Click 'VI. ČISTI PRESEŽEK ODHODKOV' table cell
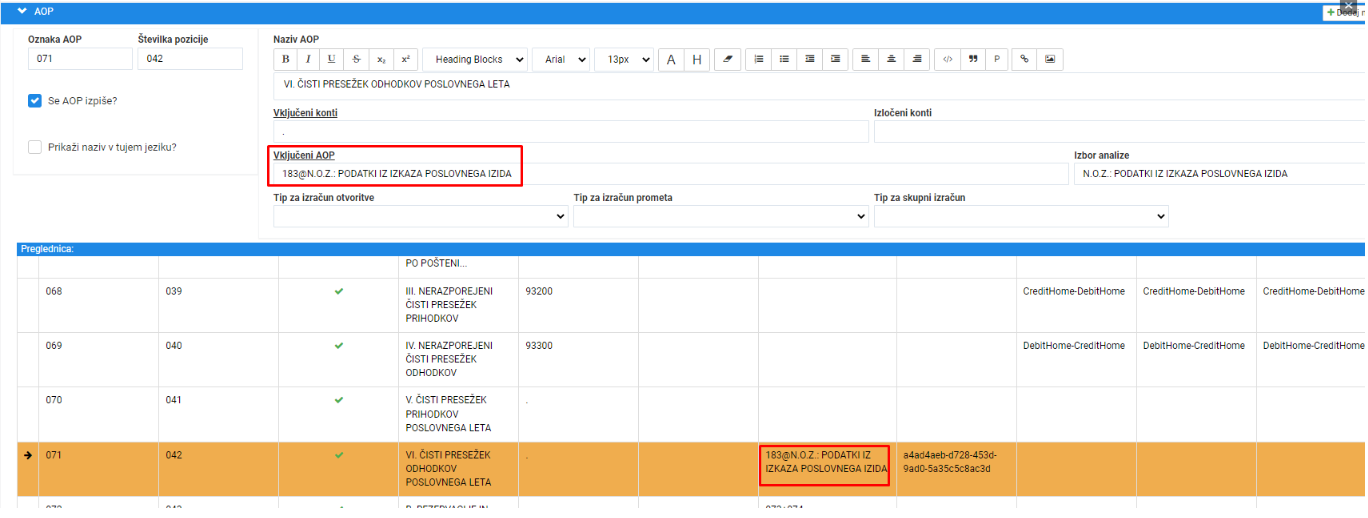This screenshot has height=518, width=1368. coord(458,469)
